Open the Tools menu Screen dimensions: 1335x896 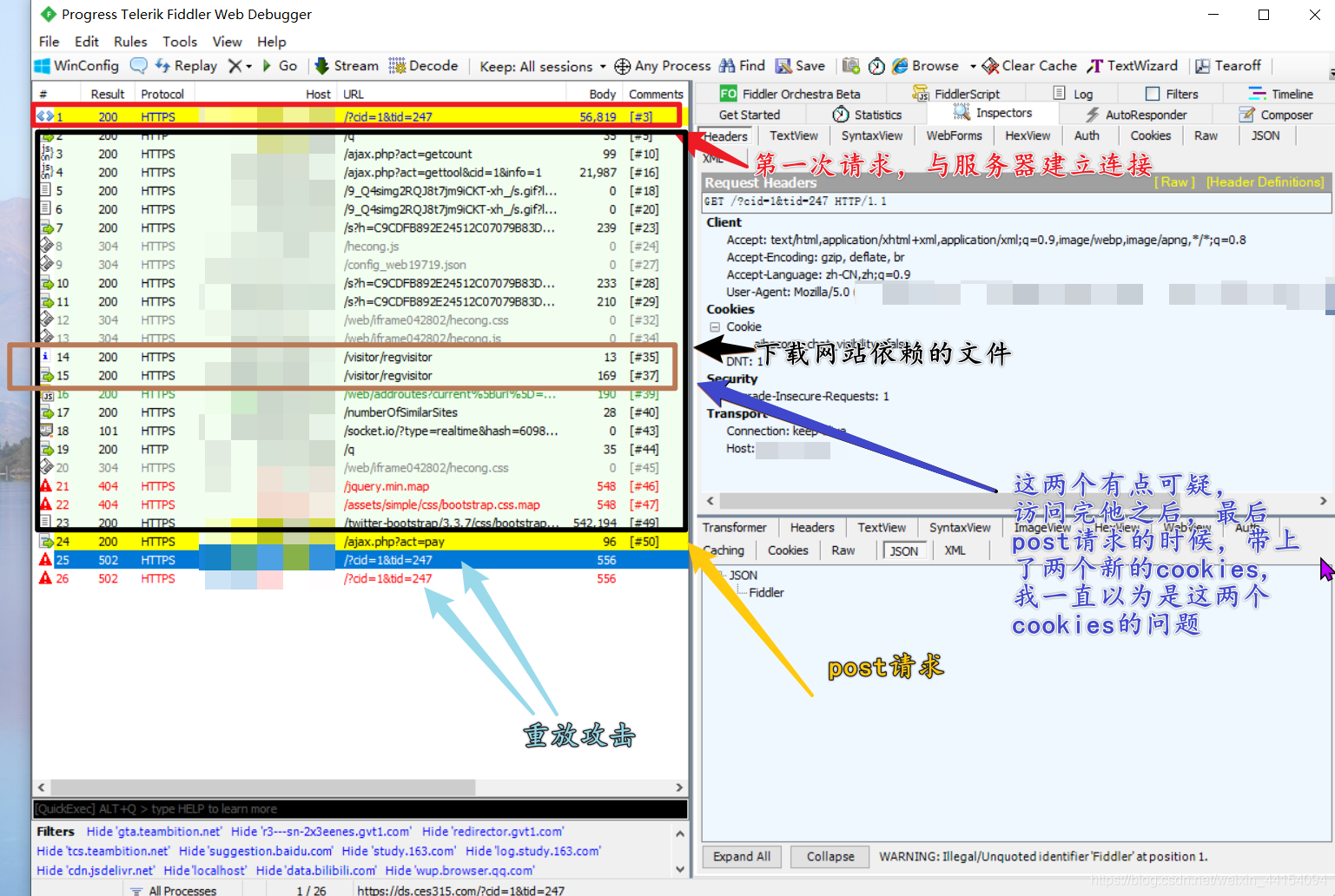(180, 42)
